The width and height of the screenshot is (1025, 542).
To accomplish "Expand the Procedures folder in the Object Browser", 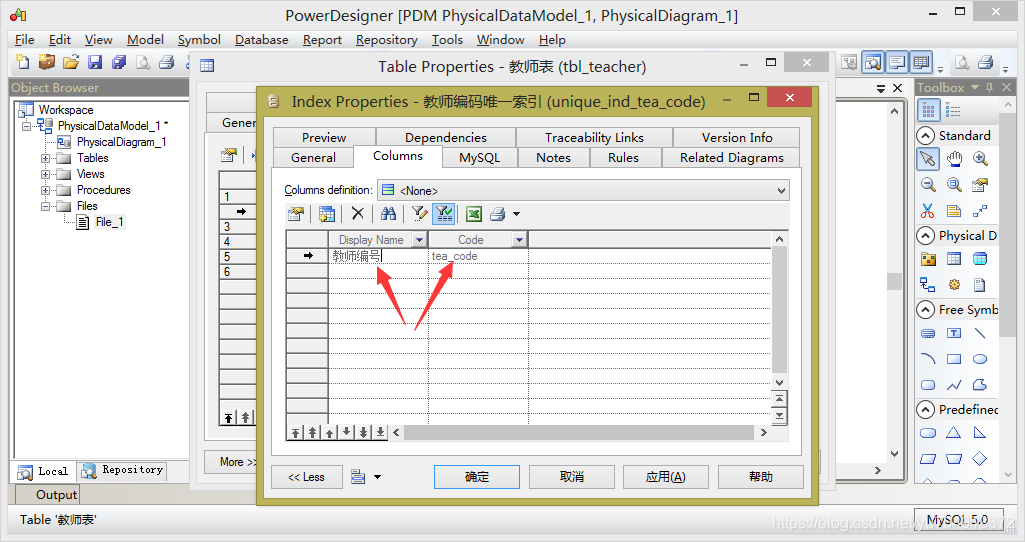I will (x=45, y=190).
